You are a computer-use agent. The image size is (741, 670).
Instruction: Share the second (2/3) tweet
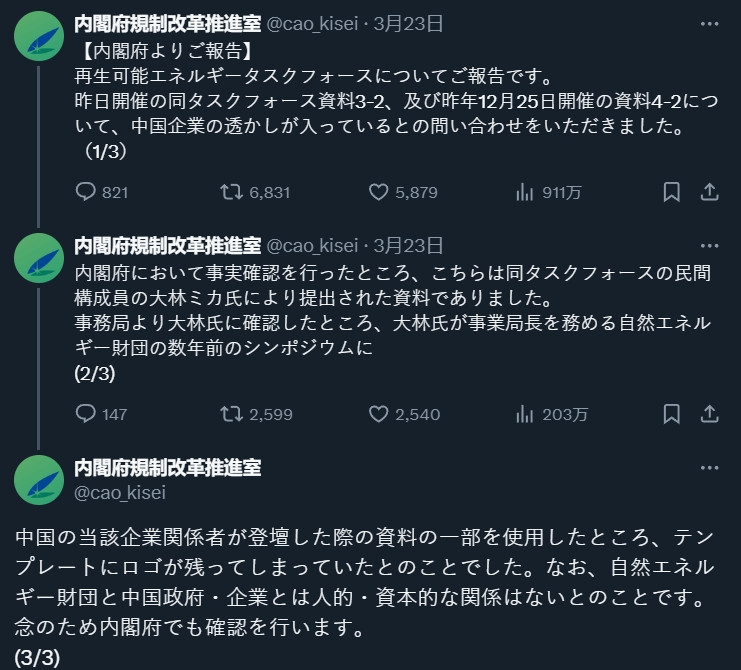point(709,414)
